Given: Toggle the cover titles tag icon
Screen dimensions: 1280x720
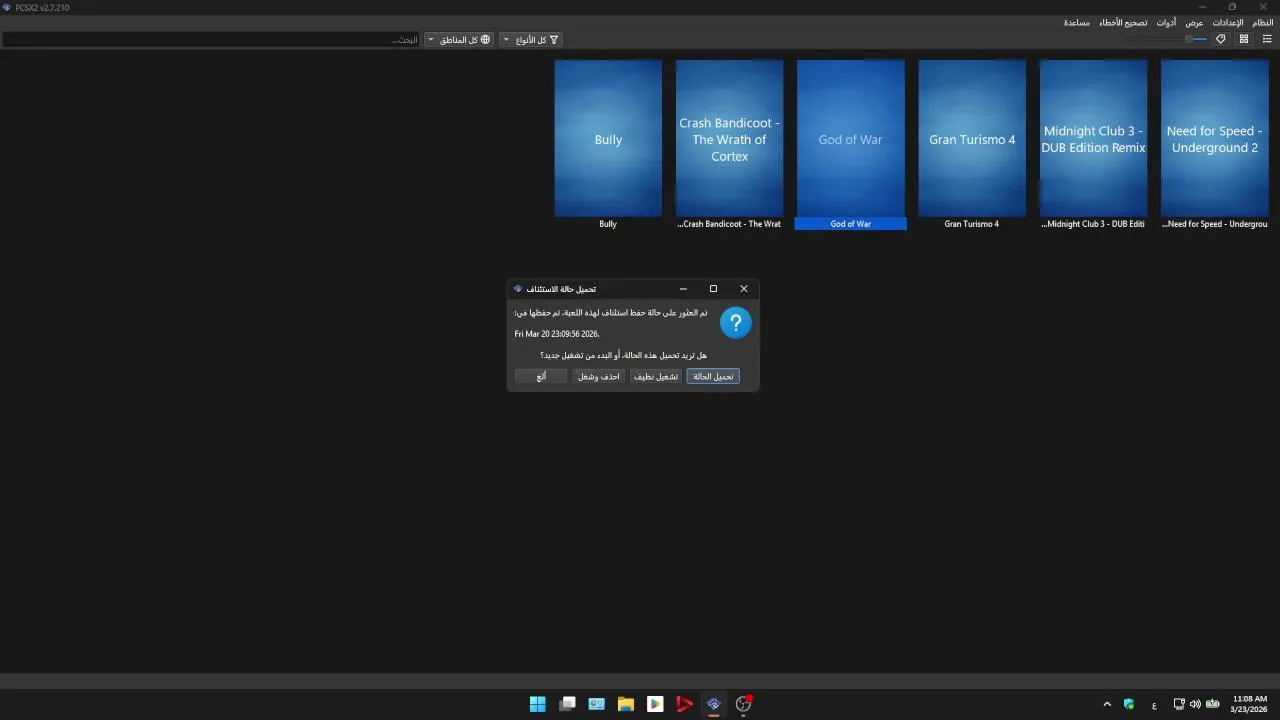Looking at the screenshot, I should [x=1221, y=39].
